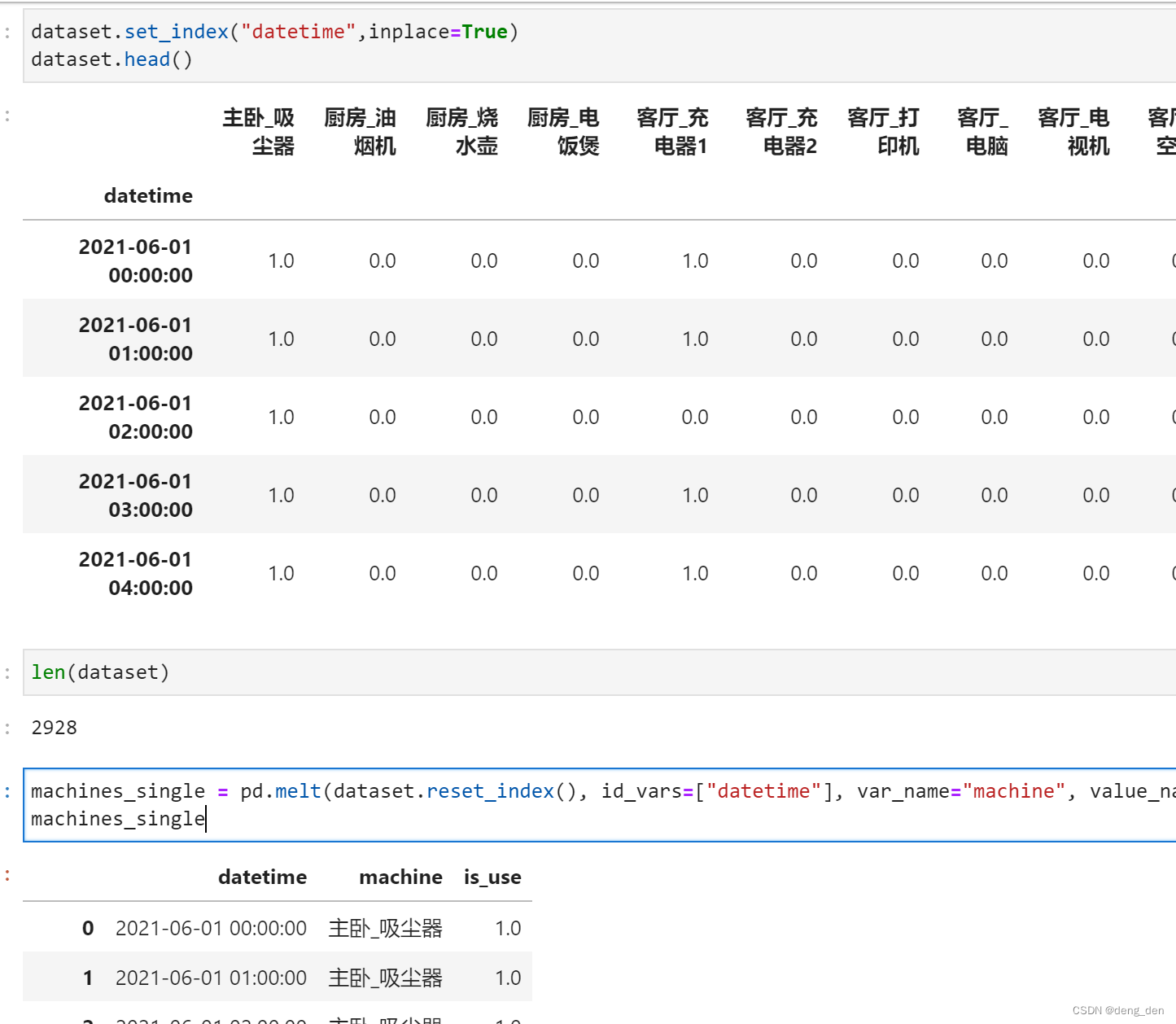
Task: Click row index 0 in melted table
Action: pyautogui.click(x=88, y=928)
